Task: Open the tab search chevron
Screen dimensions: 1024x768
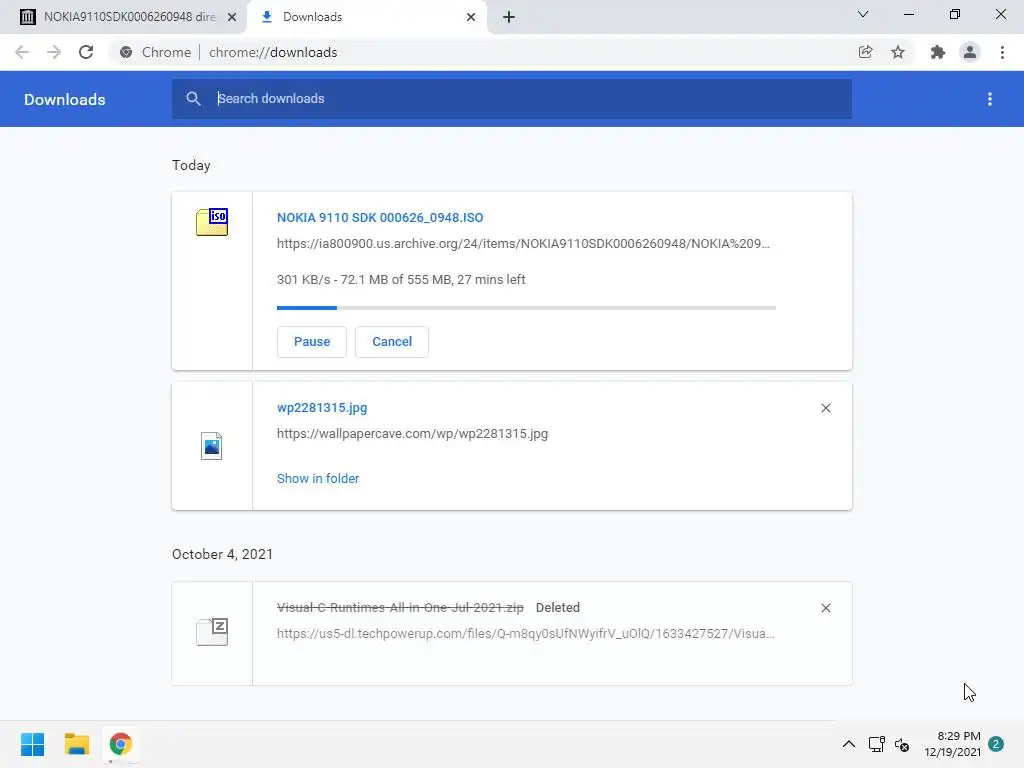Action: [x=863, y=14]
